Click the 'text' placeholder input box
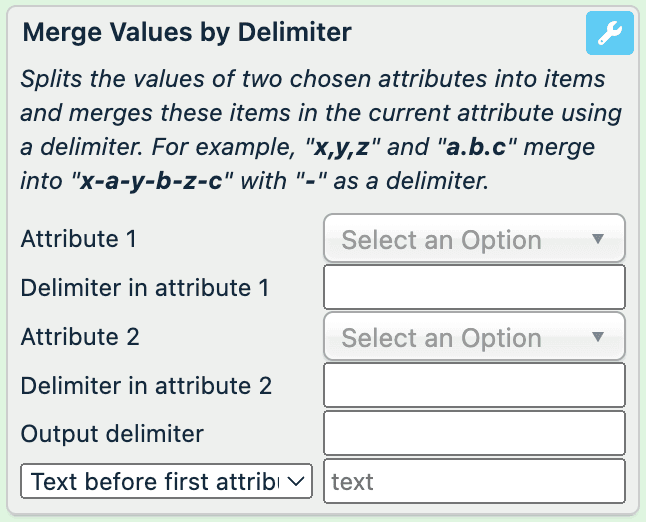 474,482
